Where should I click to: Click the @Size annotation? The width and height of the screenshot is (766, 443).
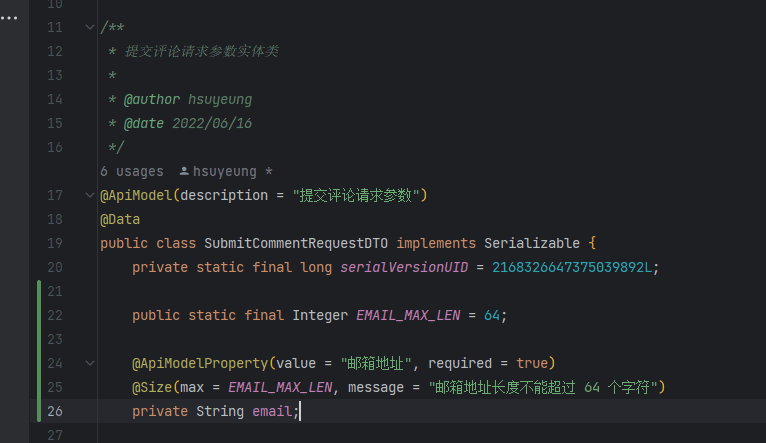[x=152, y=387]
